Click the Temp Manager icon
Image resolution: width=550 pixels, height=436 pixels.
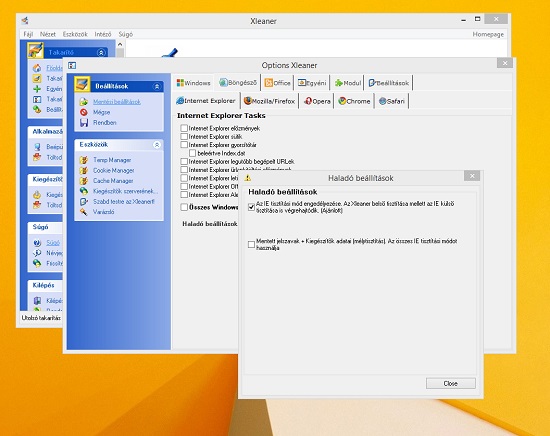[x=83, y=160]
